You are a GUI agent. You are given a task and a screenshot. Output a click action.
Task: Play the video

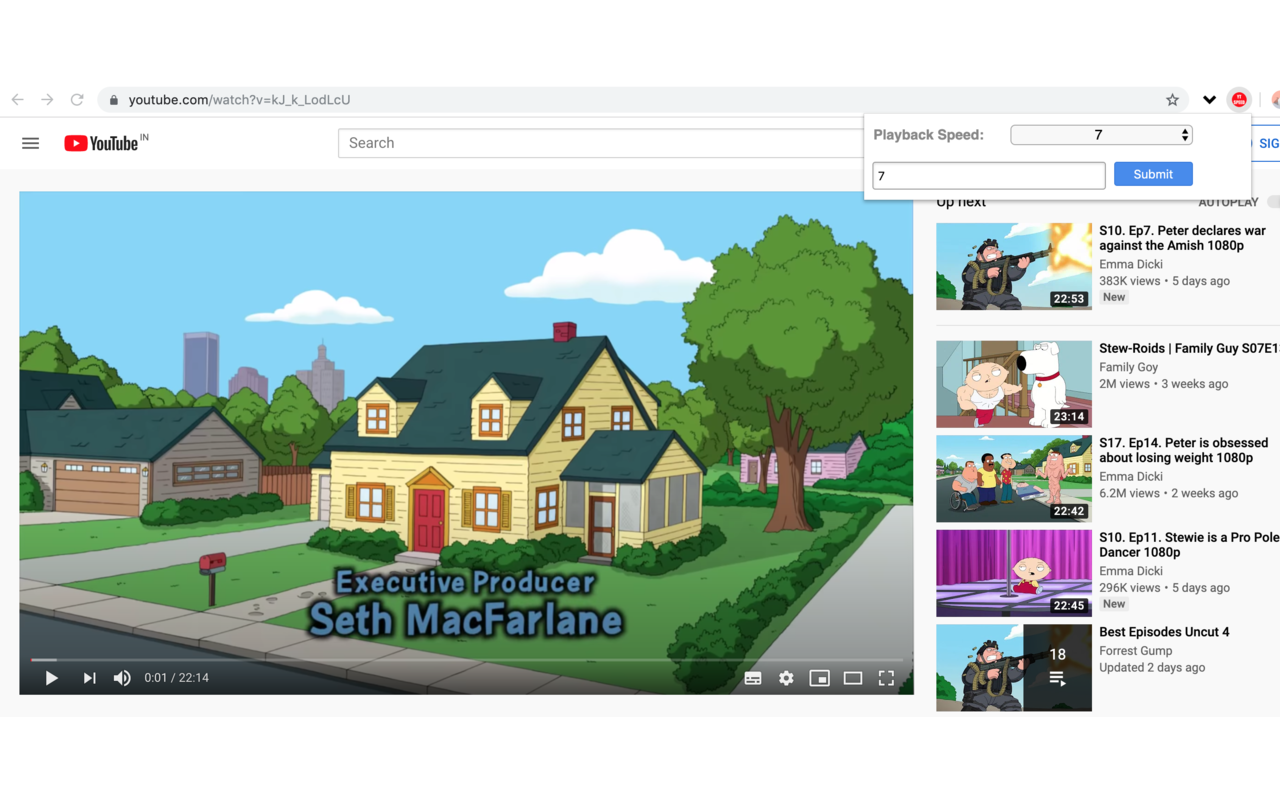click(x=51, y=678)
